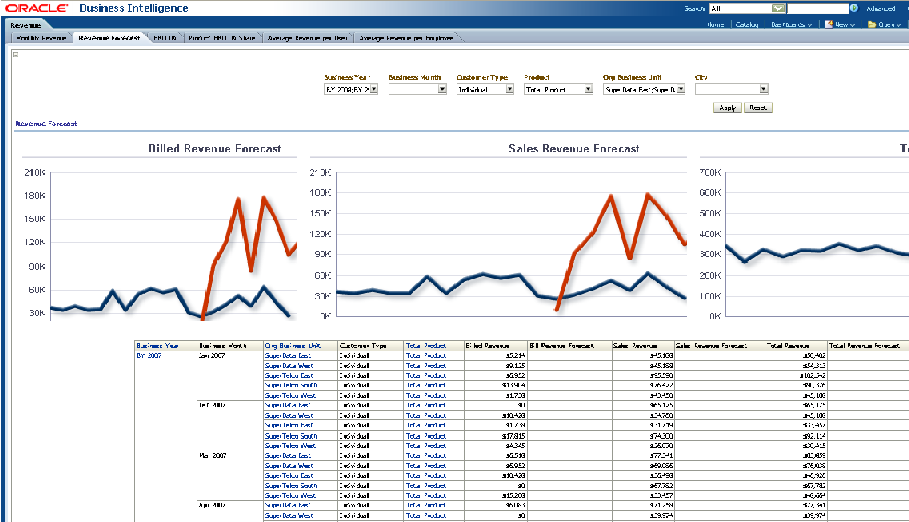Open the Catalog link

pyautogui.click(x=747, y=24)
